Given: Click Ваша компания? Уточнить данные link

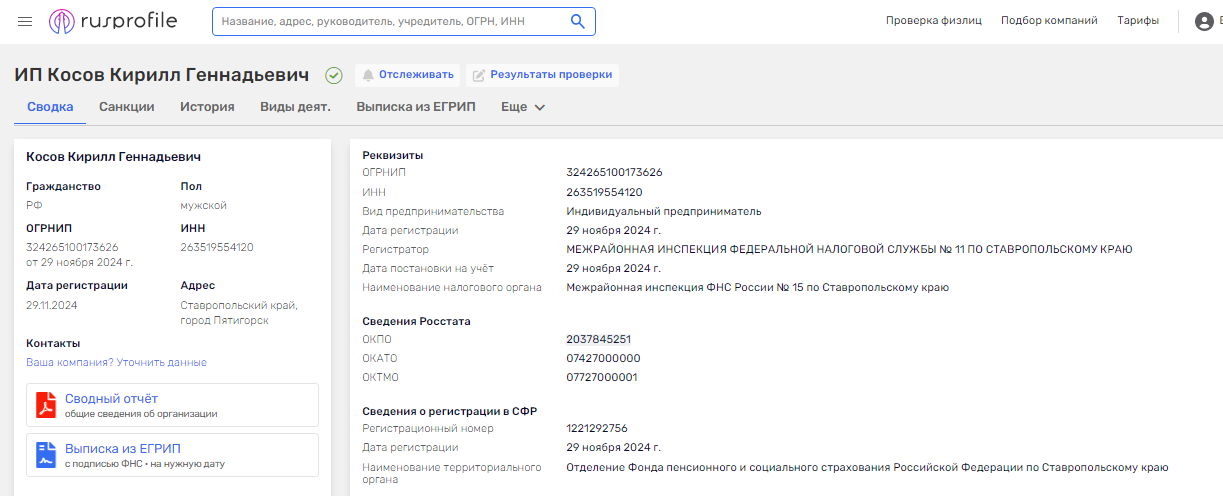Looking at the screenshot, I should click(116, 362).
